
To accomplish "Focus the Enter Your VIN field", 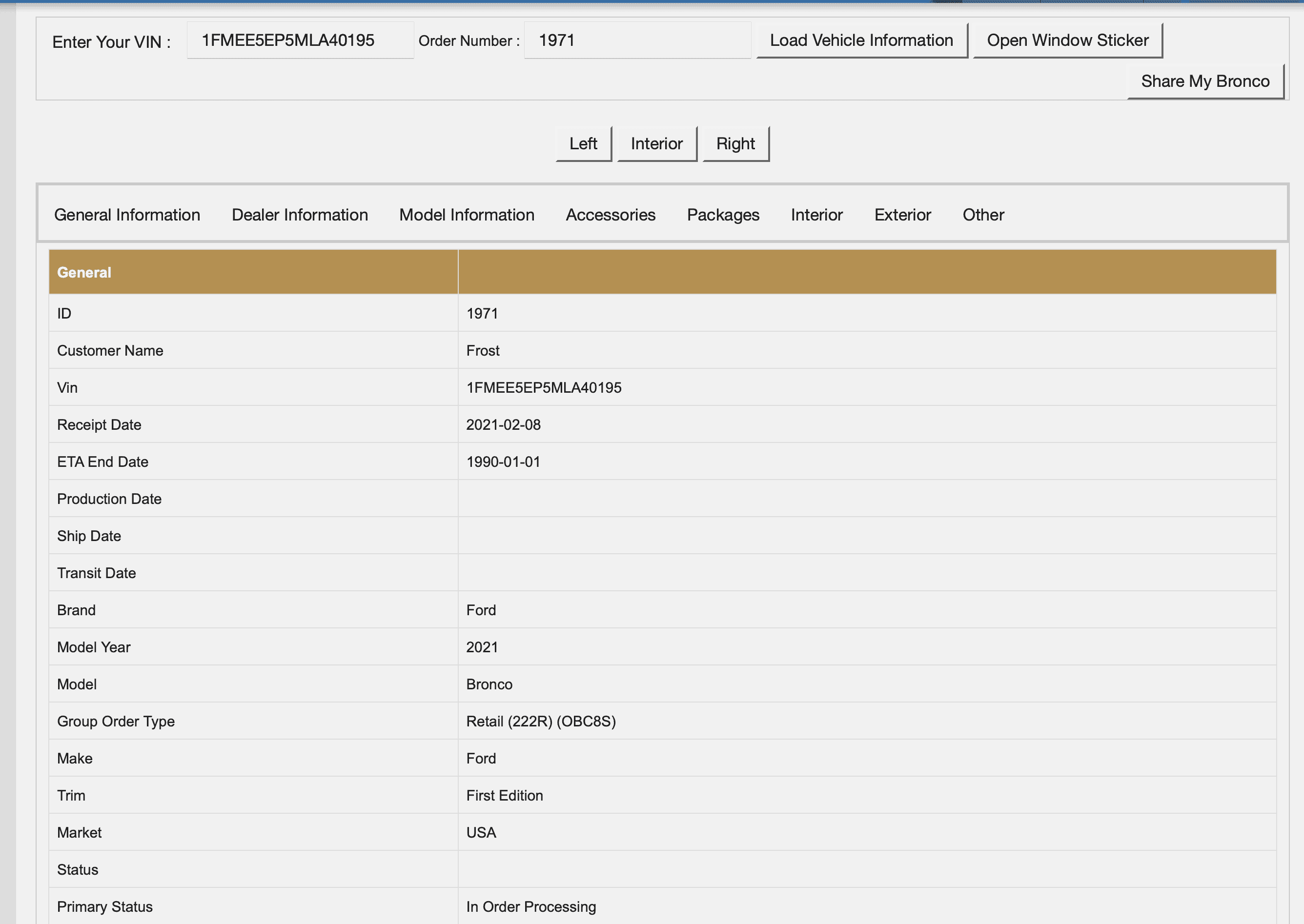I will coord(300,40).
